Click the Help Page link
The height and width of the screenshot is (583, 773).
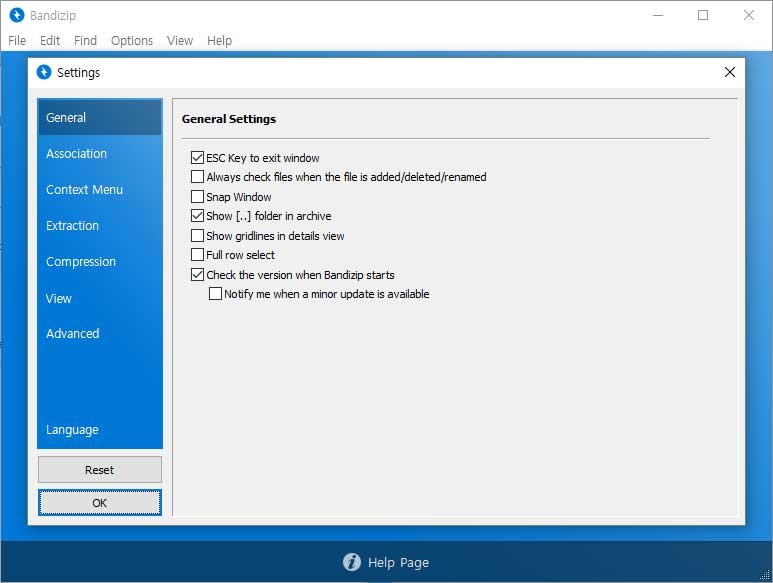[x=398, y=562]
